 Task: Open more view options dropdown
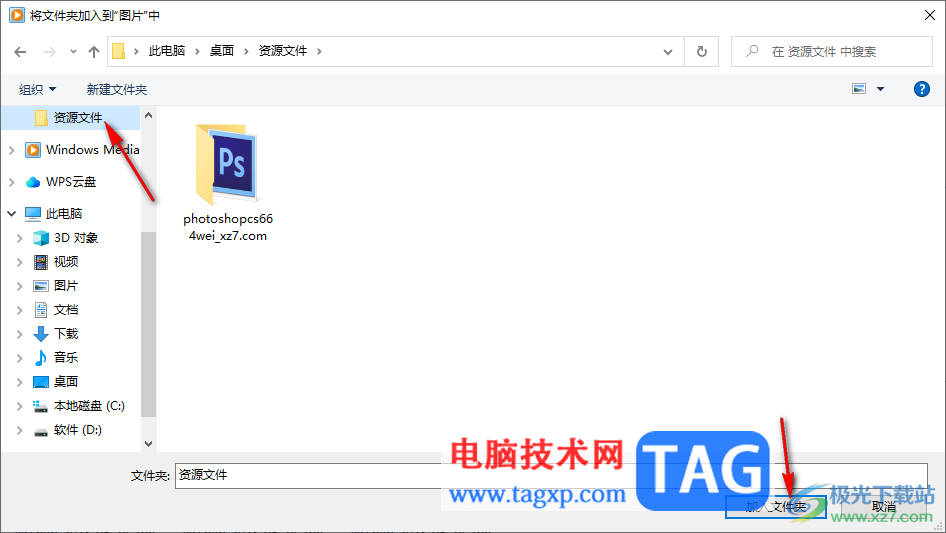(880, 89)
